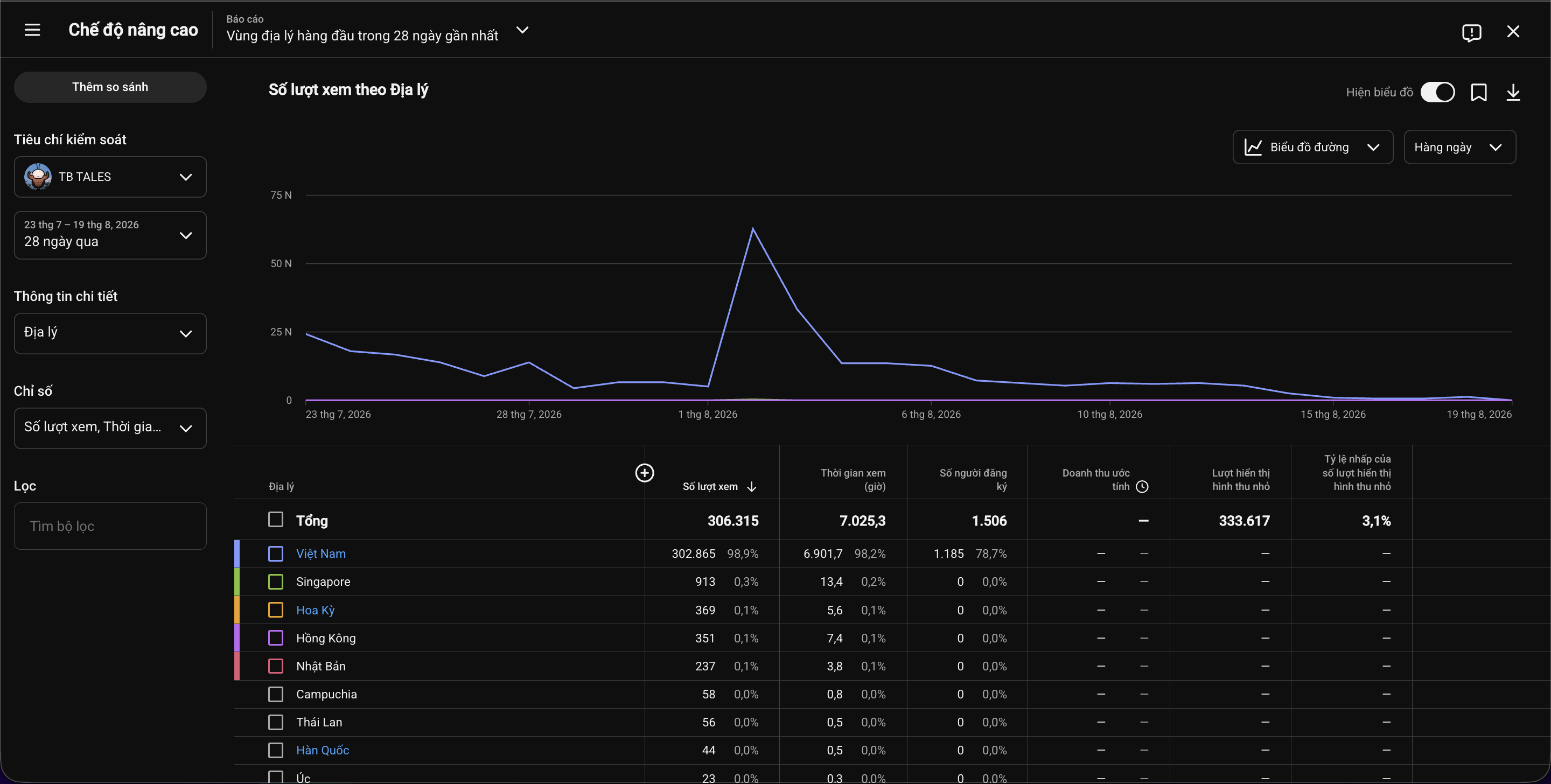Check the Tổng row checkbox
The width and height of the screenshot is (1551, 784).
tap(276, 519)
